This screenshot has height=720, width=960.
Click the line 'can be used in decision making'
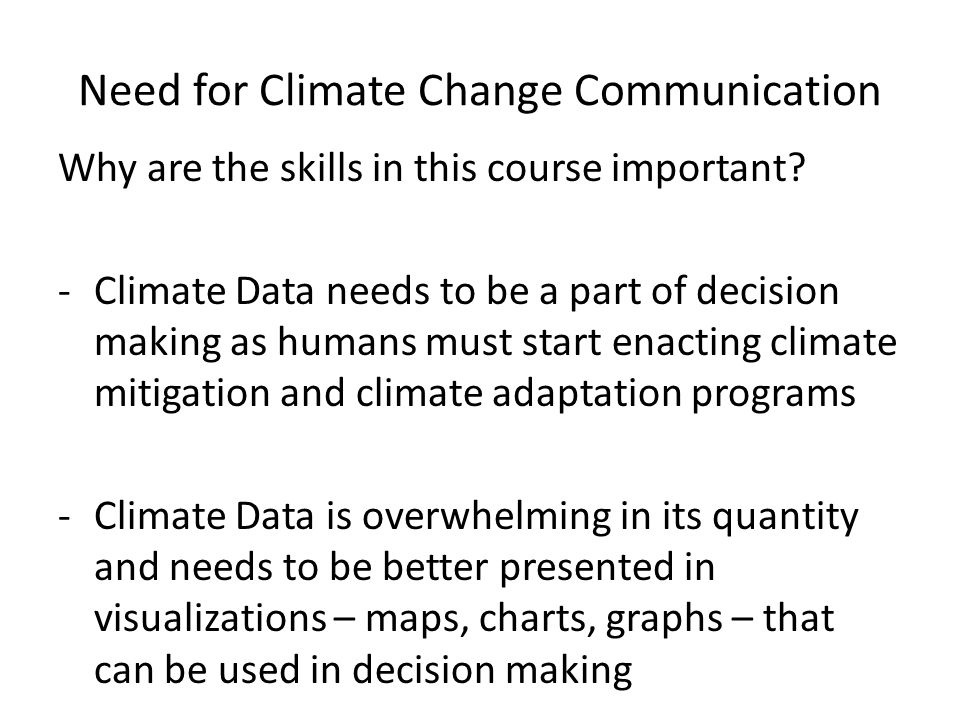363,670
